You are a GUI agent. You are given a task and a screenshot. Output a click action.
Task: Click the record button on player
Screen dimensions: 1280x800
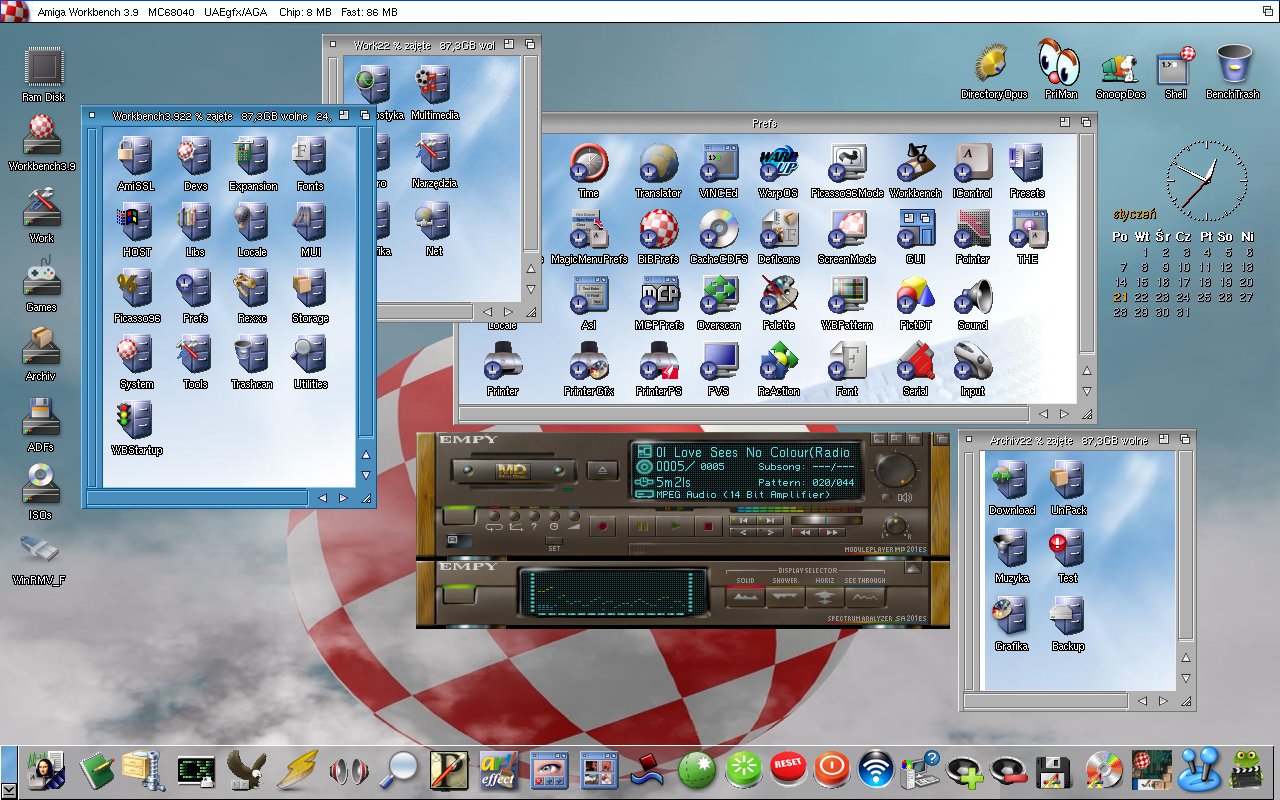pyautogui.click(x=602, y=526)
